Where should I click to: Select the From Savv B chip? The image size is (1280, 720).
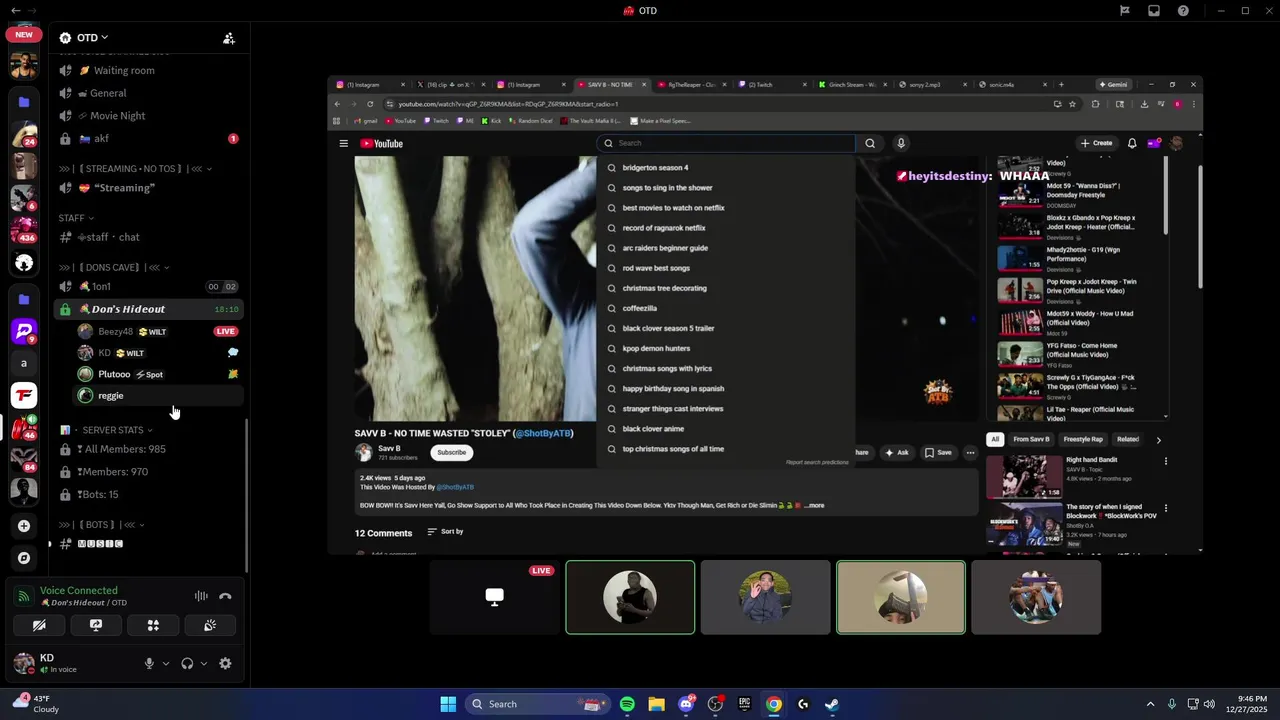coord(1031,439)
